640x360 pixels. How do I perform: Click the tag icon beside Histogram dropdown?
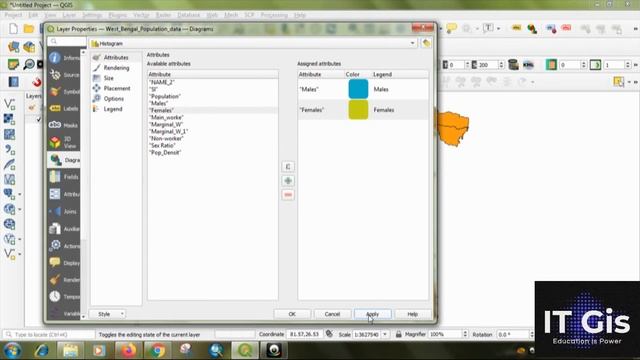tap(427, 43)
